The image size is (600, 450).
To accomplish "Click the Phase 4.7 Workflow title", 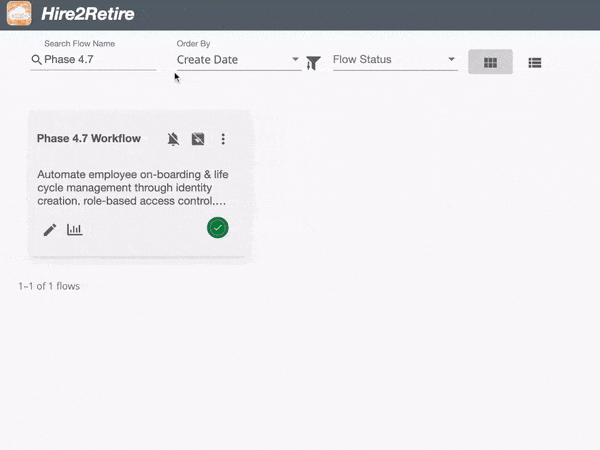I will [89, 139].
